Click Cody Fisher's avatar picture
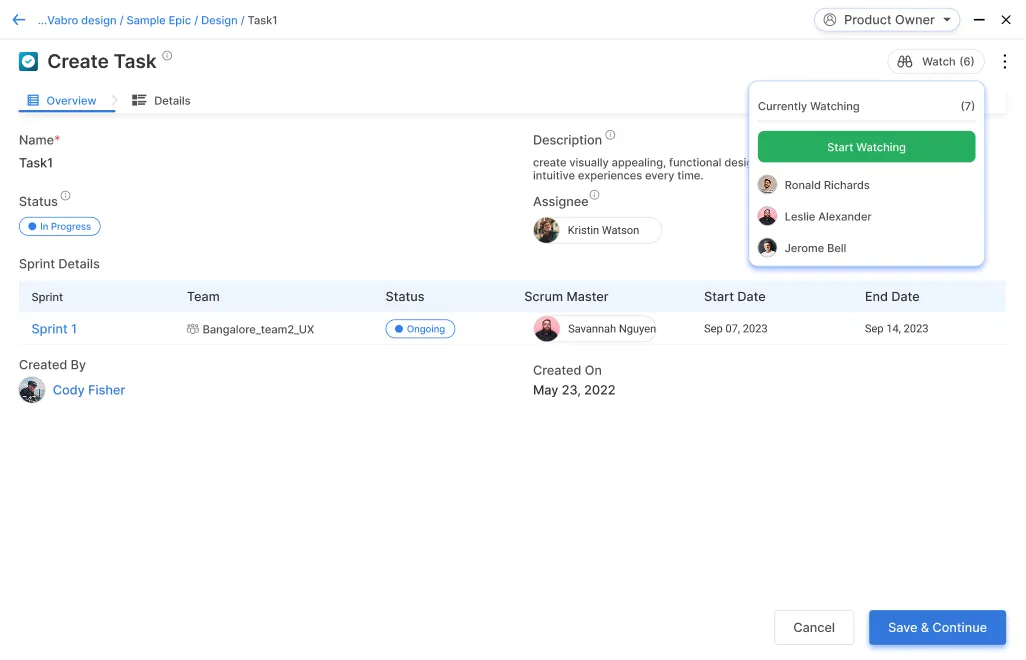This screenshot has height=660, width=1026. pyautogui.click(x=32, y=390)
